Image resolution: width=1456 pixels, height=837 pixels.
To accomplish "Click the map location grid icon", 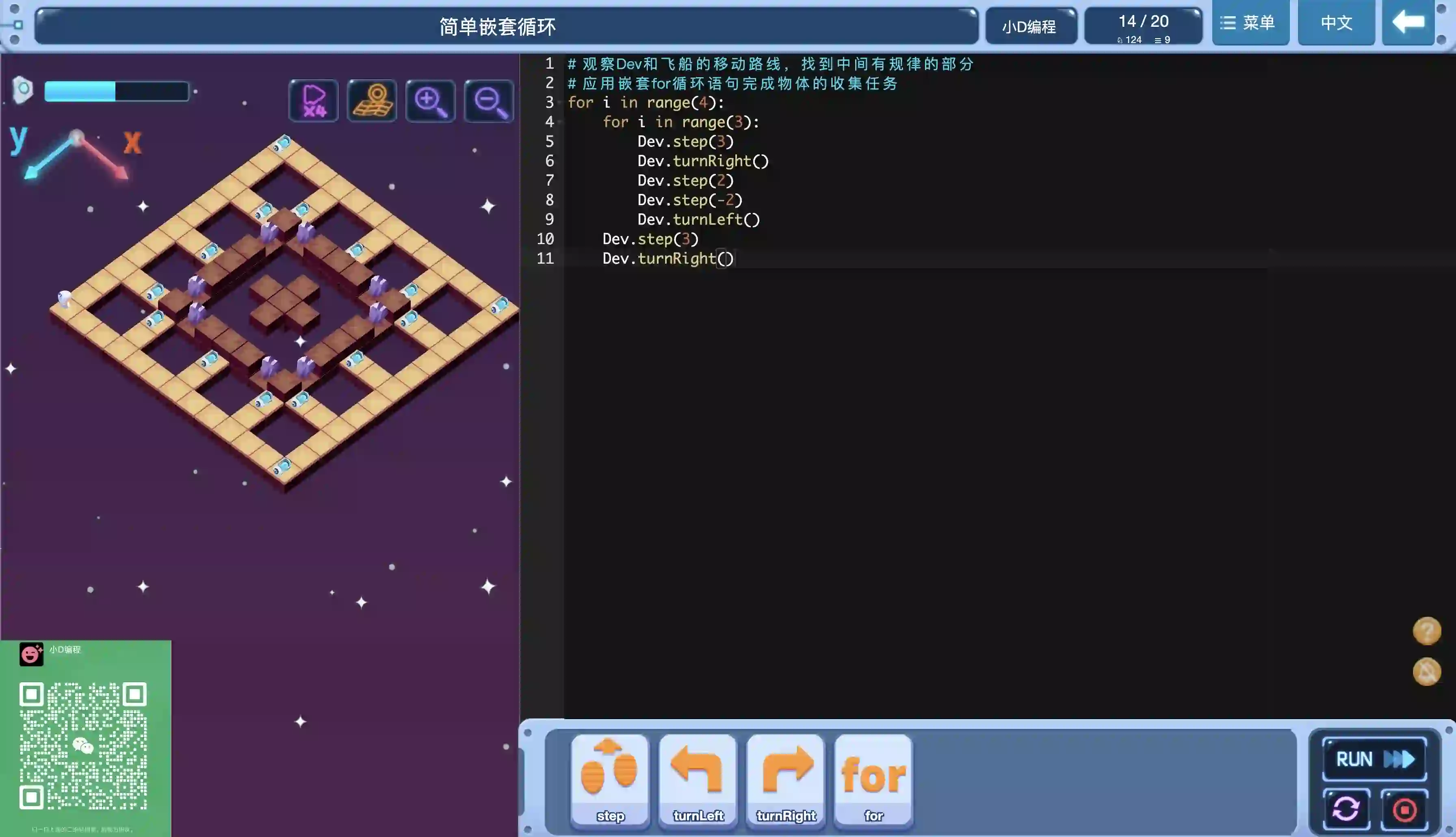I will (x=372, y=101).
